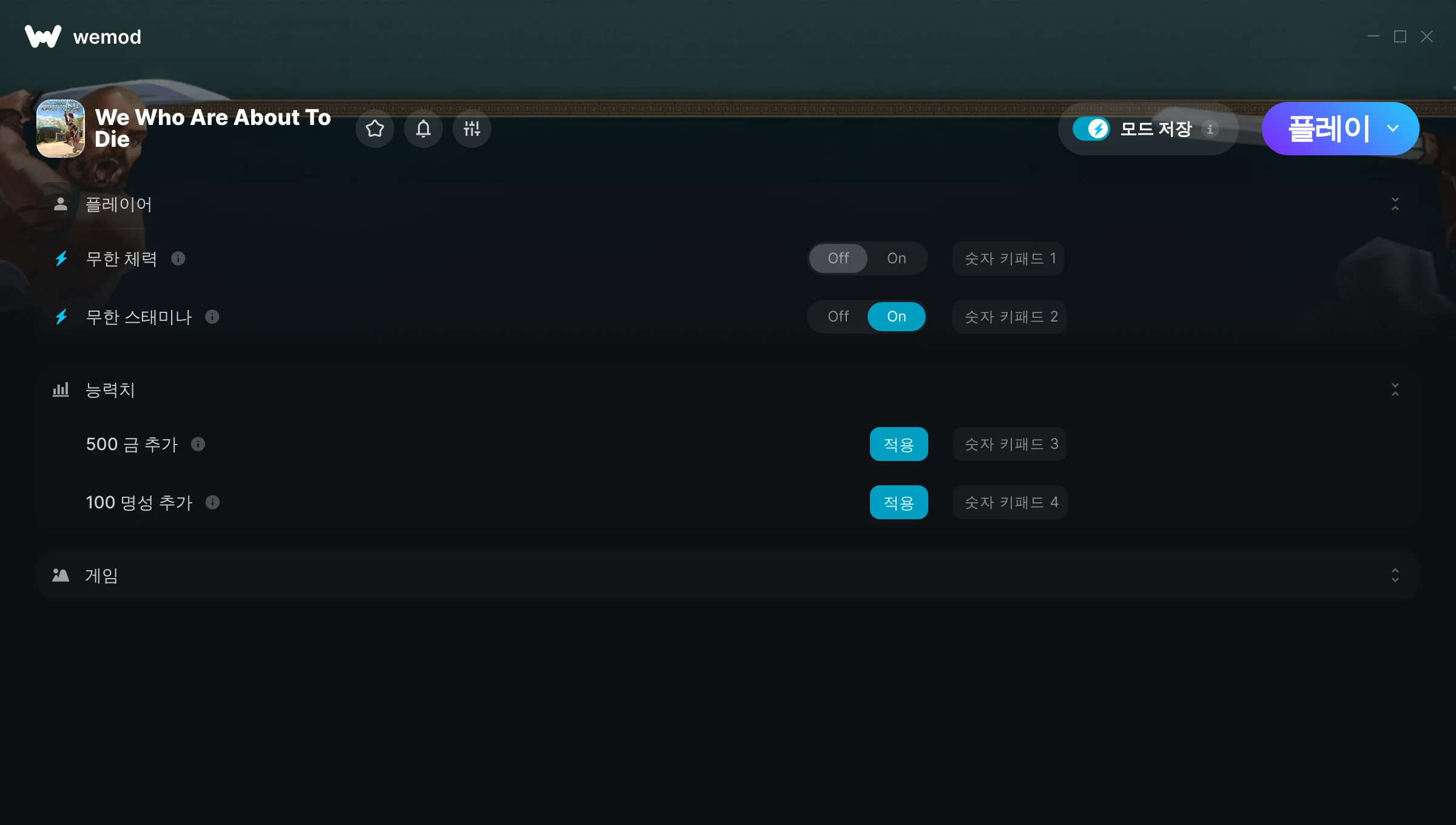Click the game cover thumbnail
This screenshot has height=825, width=1456.
point(61,129)
